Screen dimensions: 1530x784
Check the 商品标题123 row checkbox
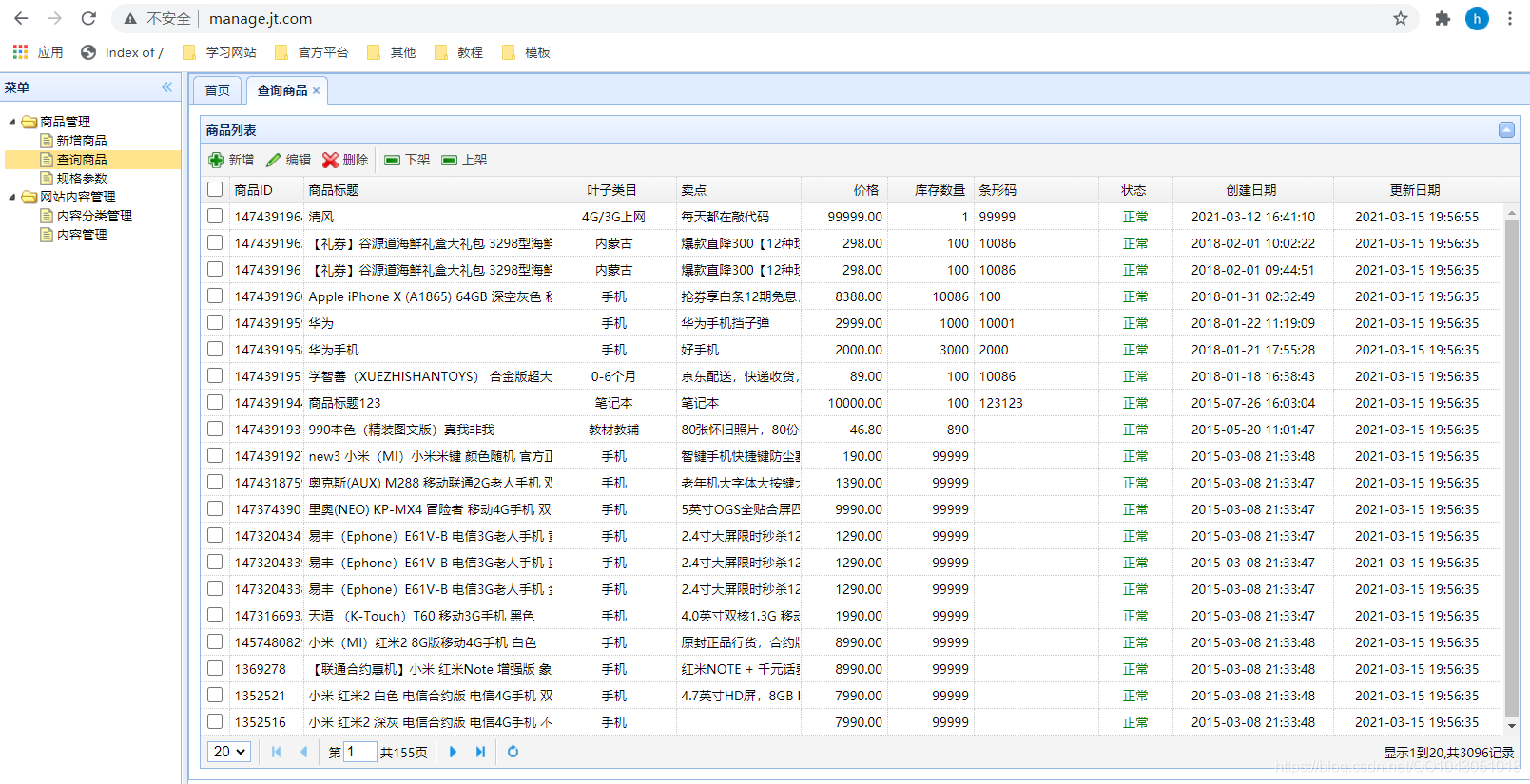click(x=215, y=402)
